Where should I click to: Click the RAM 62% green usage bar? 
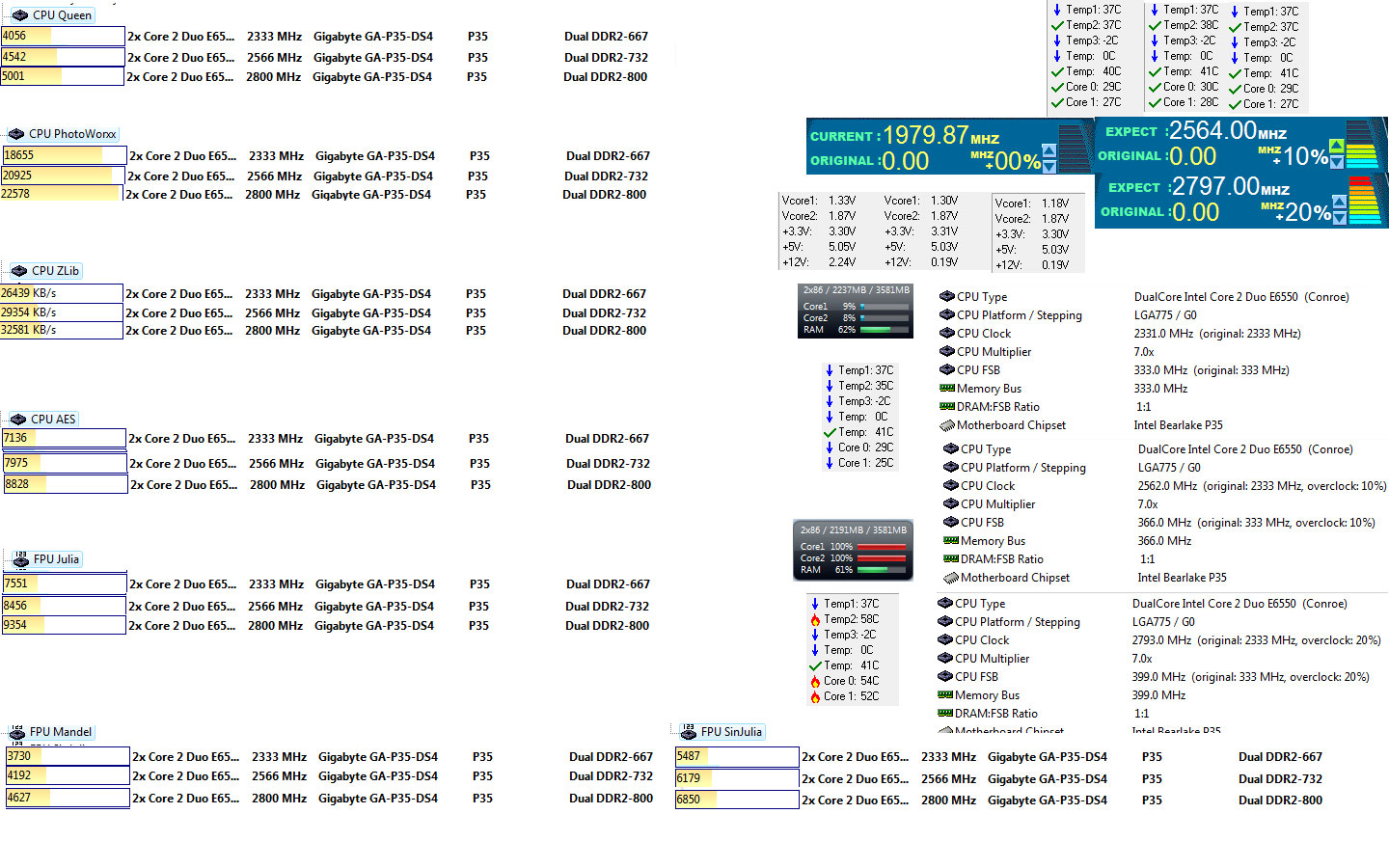click(x=884, y=330)
